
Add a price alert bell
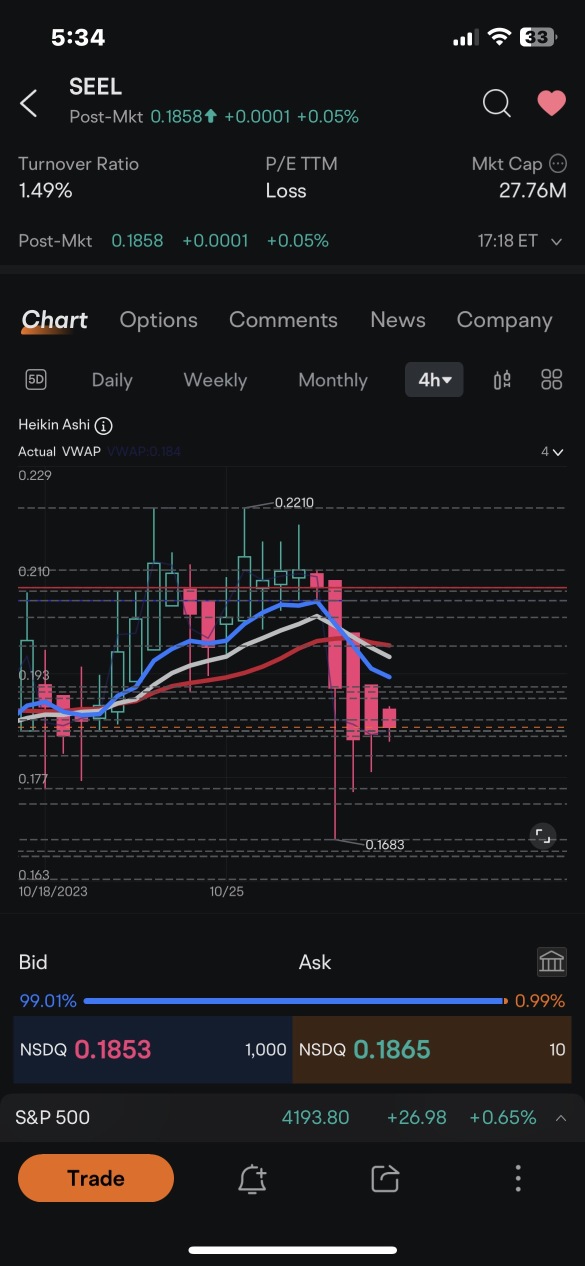252,1179
